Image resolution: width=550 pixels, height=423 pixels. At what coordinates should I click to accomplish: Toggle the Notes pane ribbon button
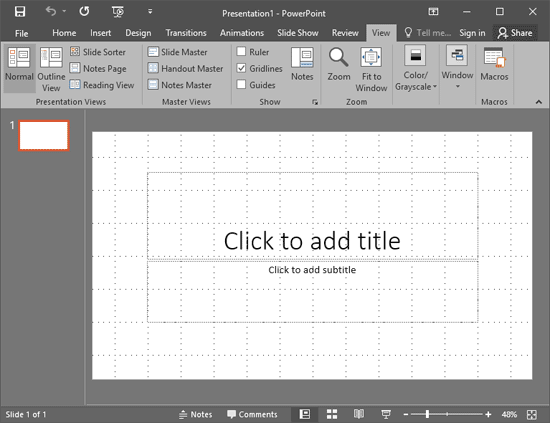pos(302,65)
